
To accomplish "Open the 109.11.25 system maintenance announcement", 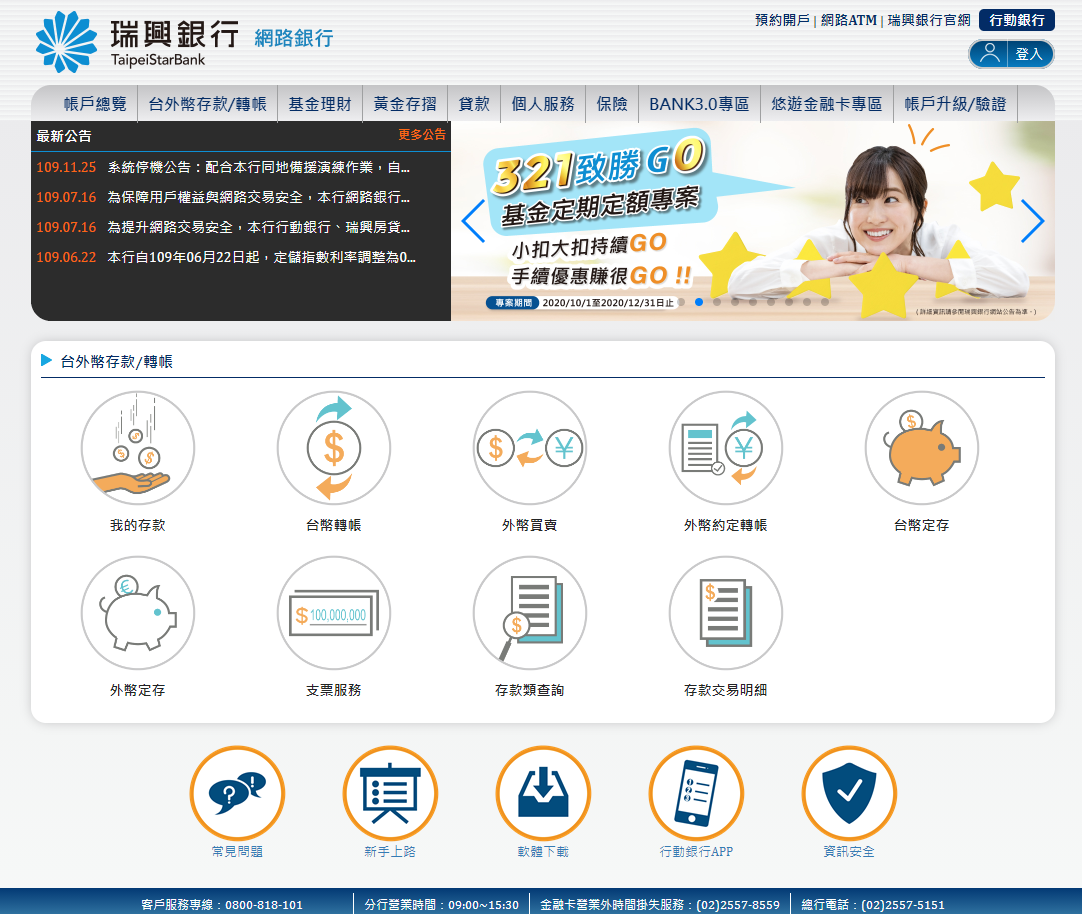I will point(258,168).
